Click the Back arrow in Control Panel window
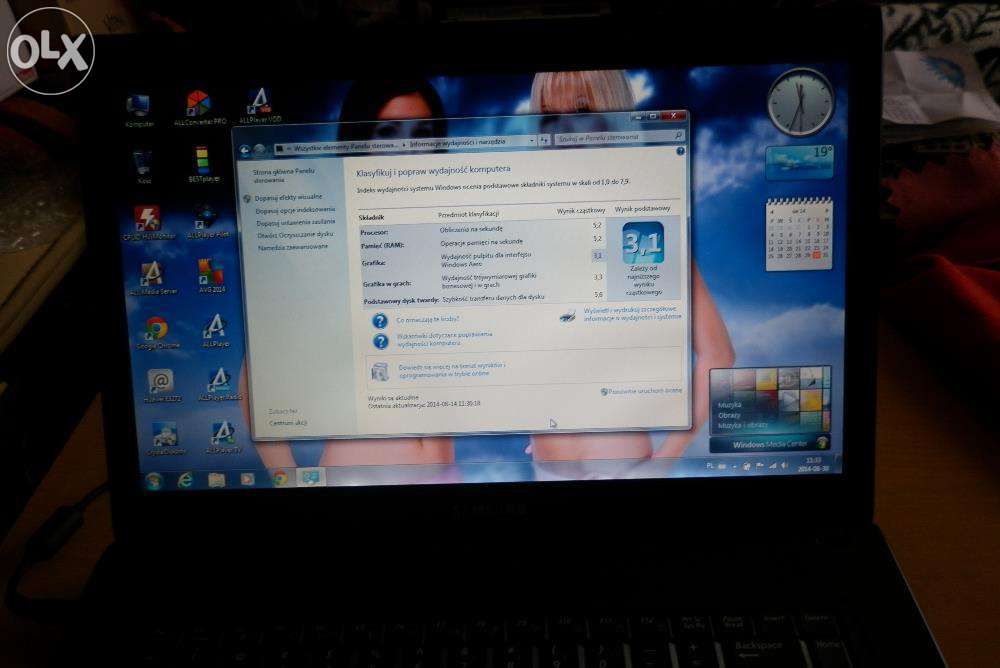 (x=244, y=151)
